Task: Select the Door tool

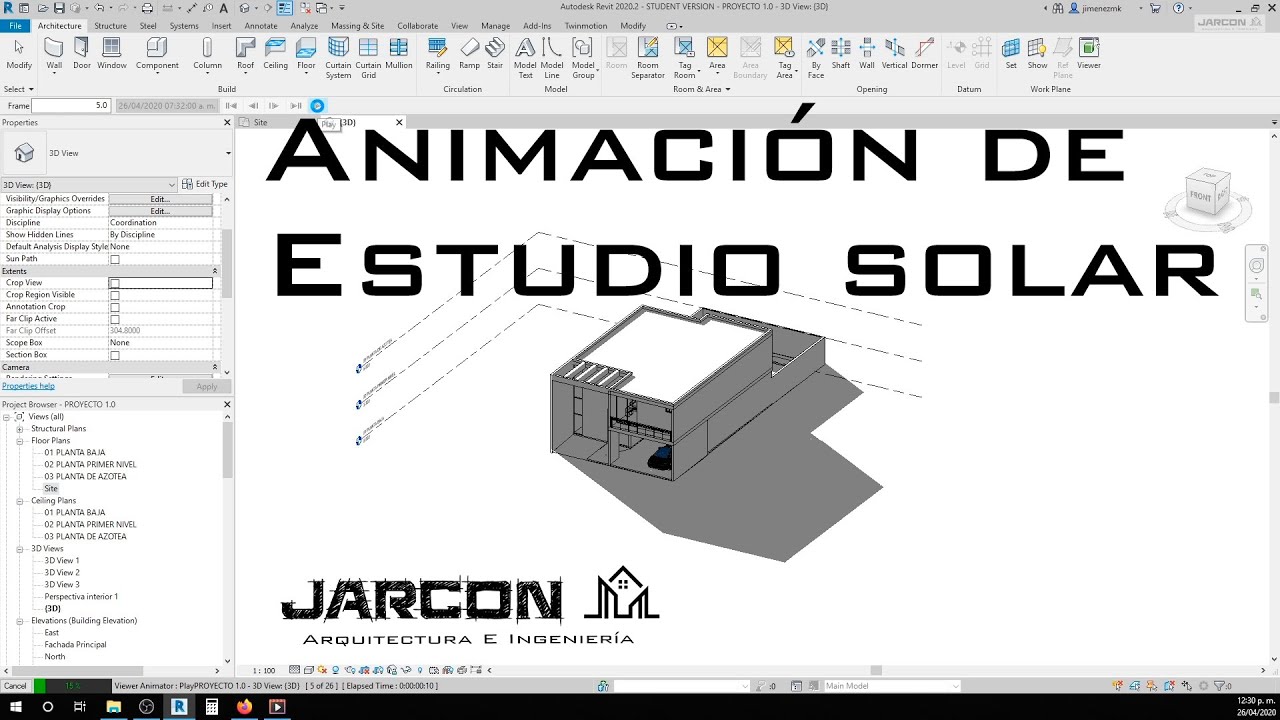Action: (x=82, y=53)
